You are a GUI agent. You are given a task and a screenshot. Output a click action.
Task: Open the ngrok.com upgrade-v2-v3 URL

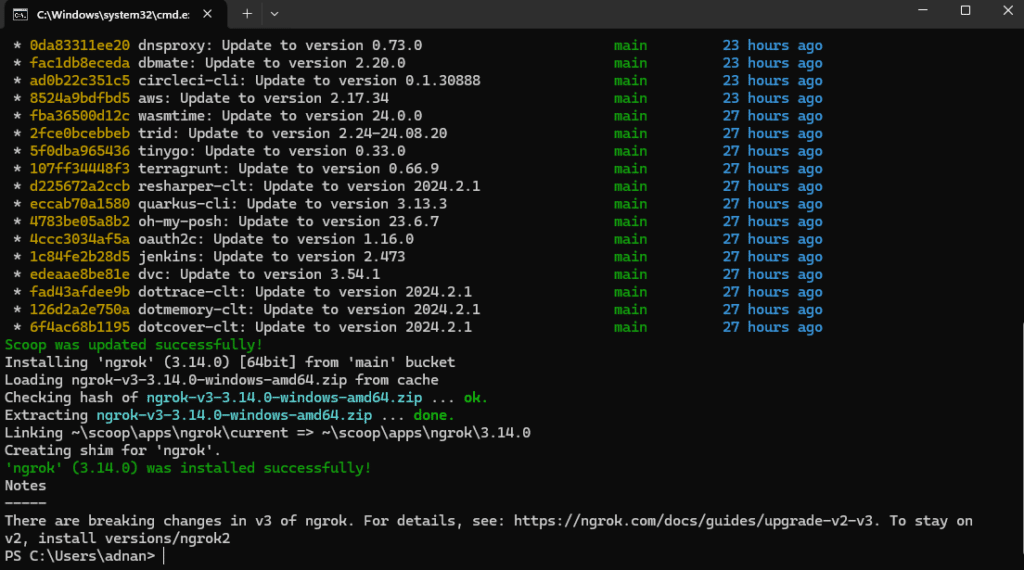[x=696, y=521]
